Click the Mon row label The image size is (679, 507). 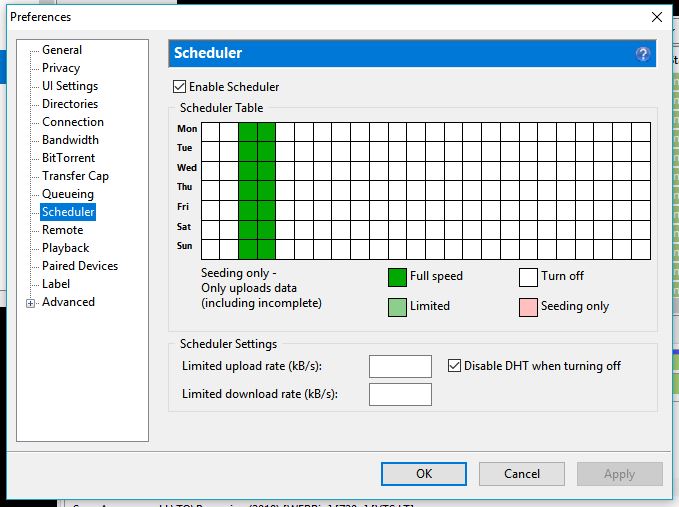[x=187, y=129]
